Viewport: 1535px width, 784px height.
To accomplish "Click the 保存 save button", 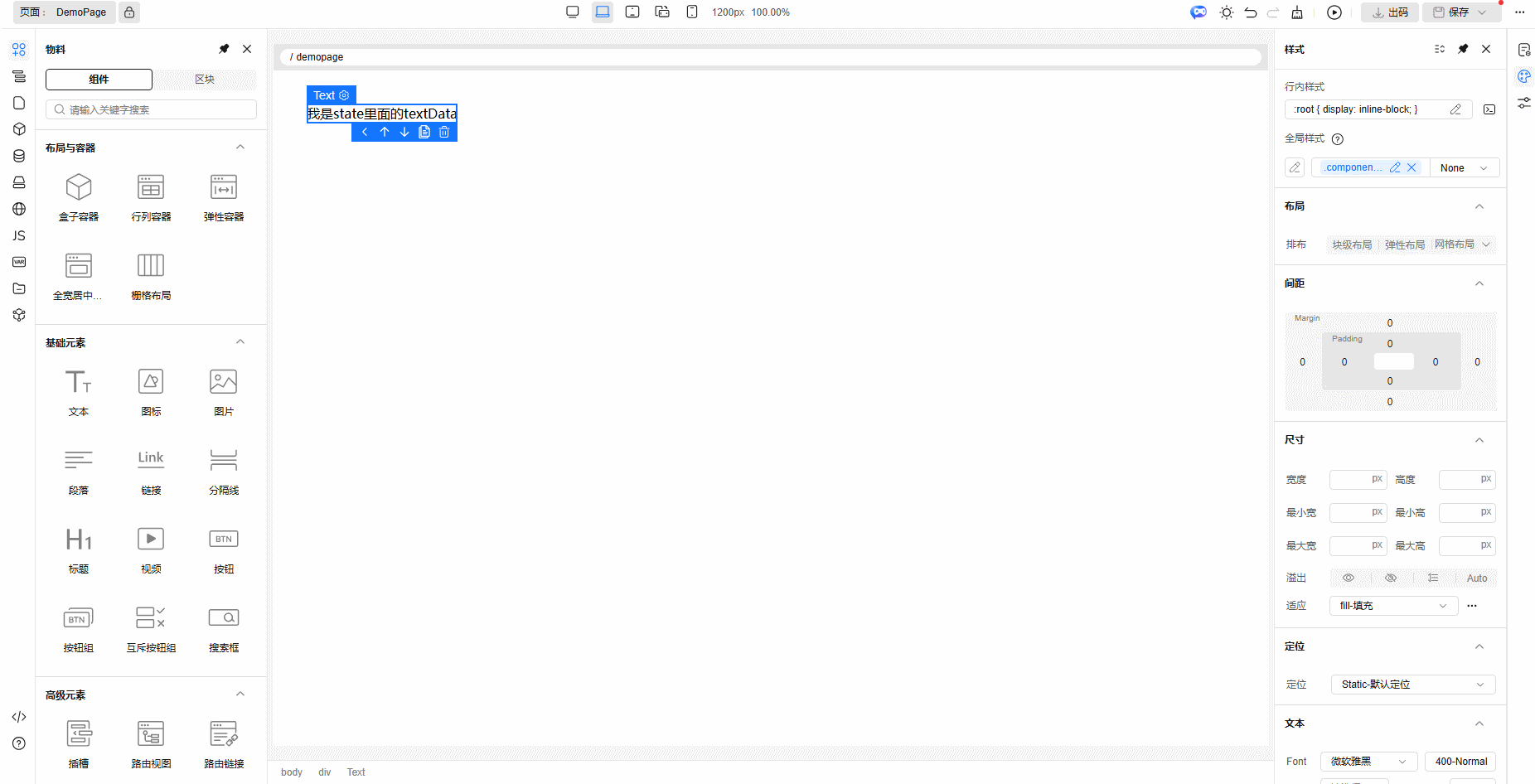I will coord(1451,12).
